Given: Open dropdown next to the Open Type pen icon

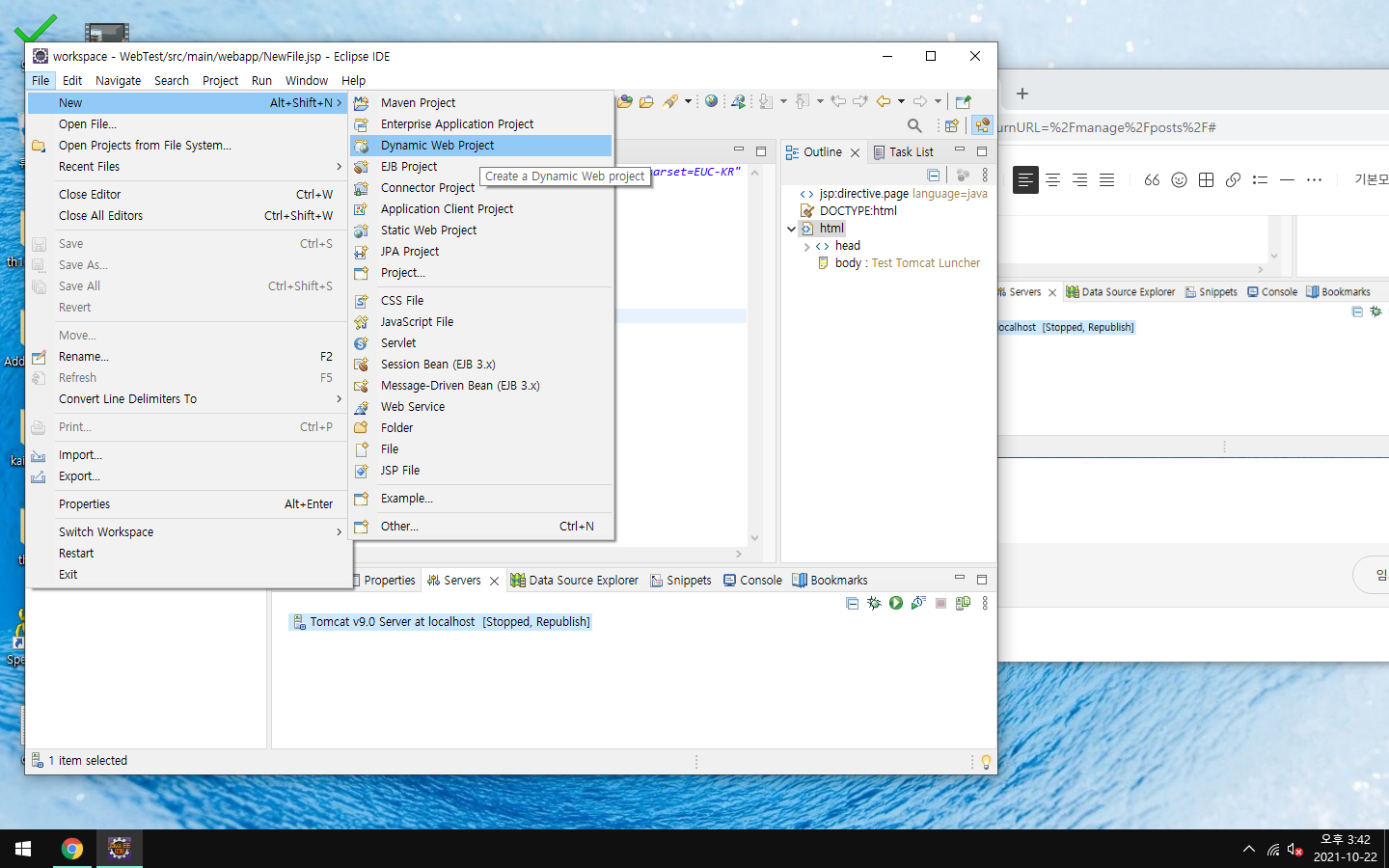Looking at the screenshot, I should (688, 101).
